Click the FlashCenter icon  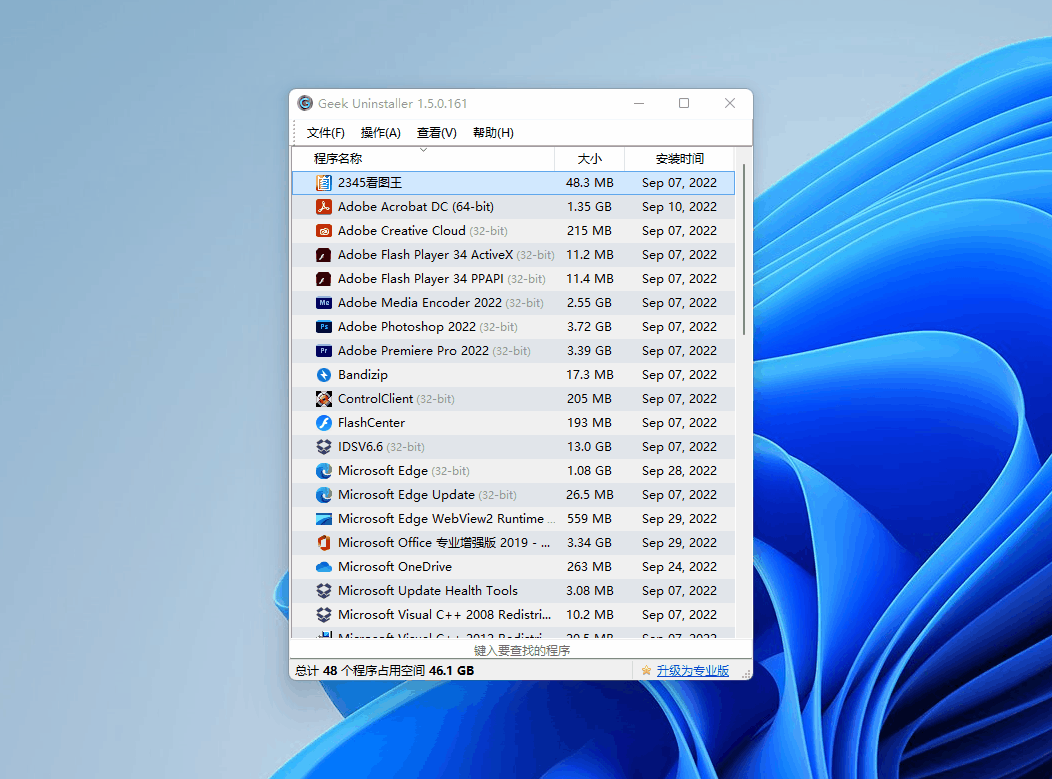pyautogui.click(x=323, y=423)
